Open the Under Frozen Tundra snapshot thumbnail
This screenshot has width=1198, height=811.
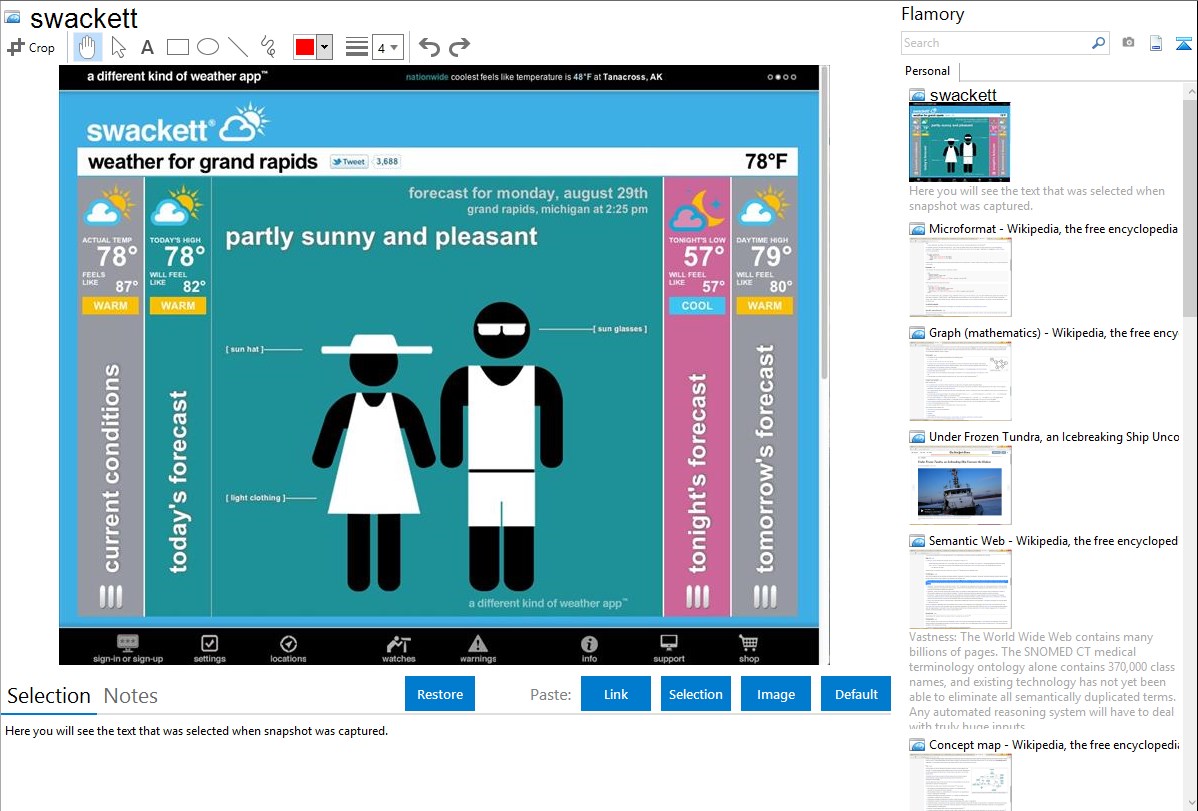click(x=960, y=485)
